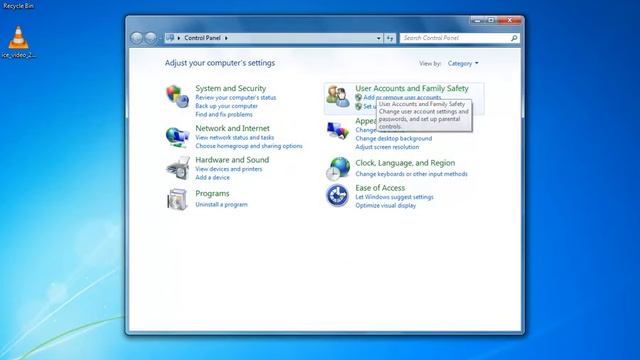The image size is (640, 360).
Task: Click Let Windows suggest settings
Action: pos(394,197)
